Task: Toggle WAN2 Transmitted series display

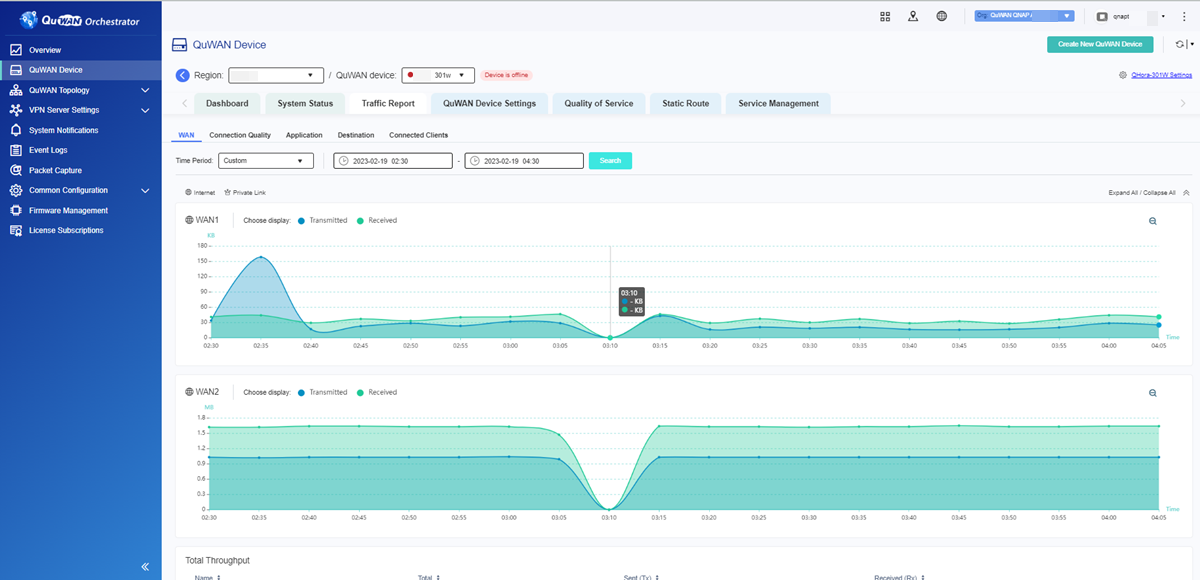Action: (x=323, y=392)
